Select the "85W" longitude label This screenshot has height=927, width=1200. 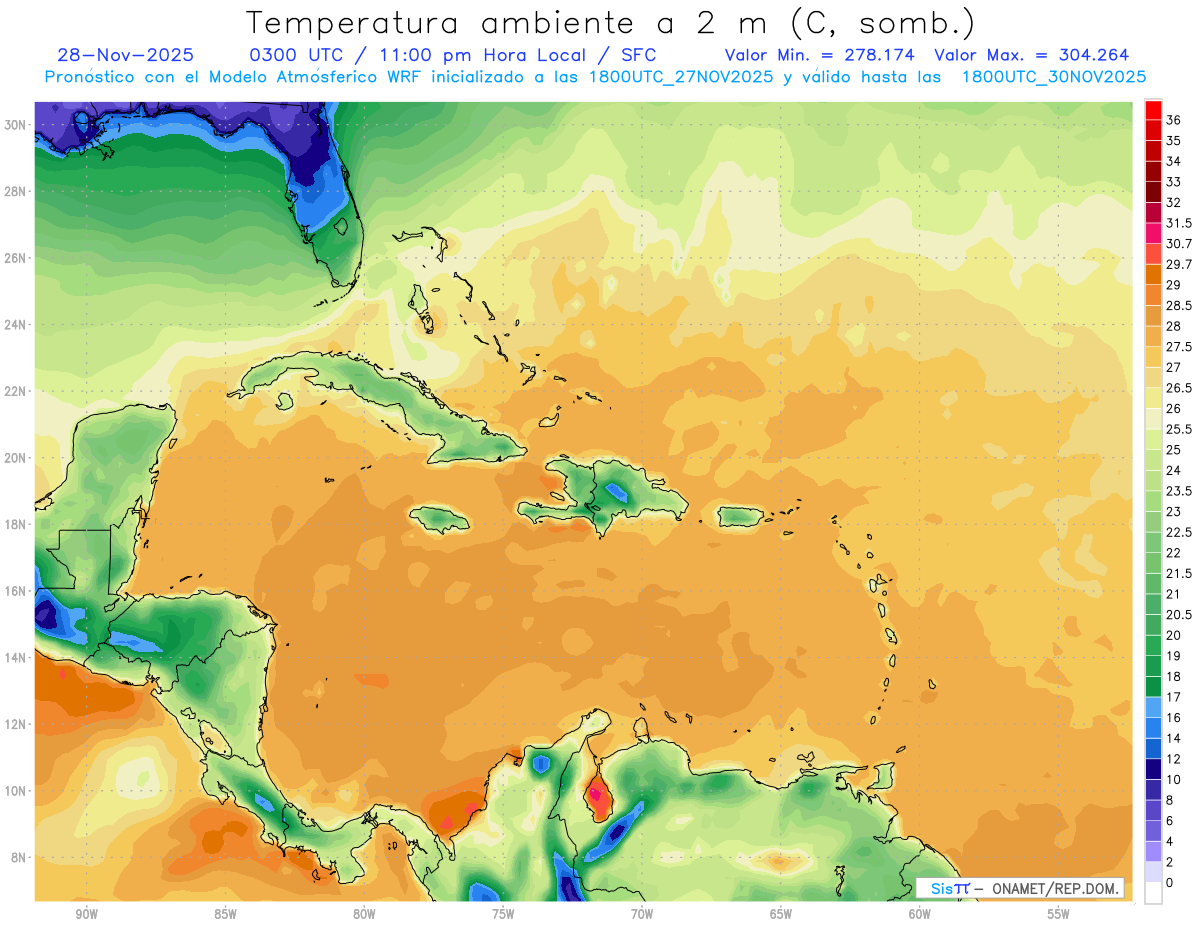[225, 914]
